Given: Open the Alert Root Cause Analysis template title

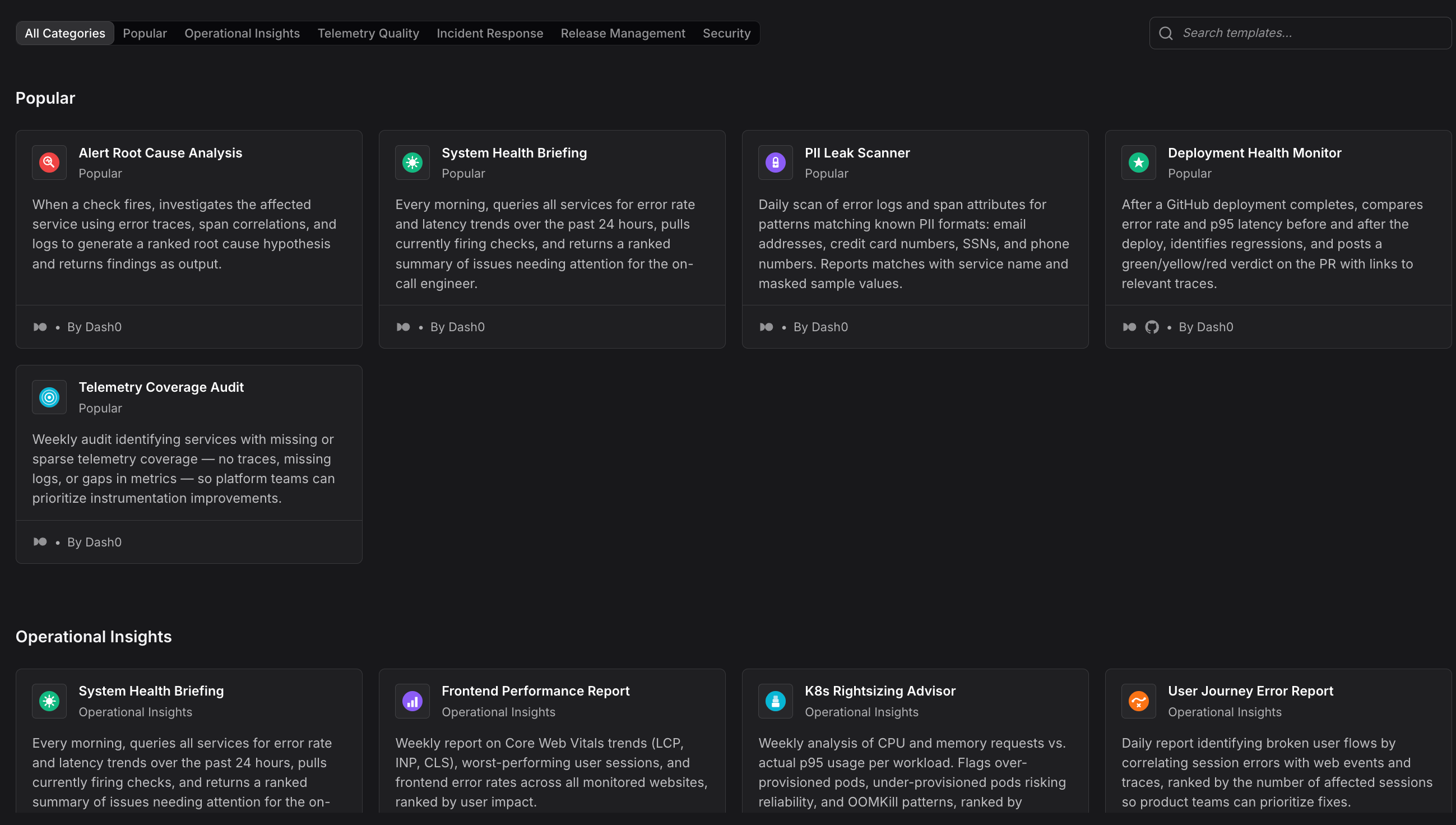Looking at the screenshot, I should 160,153.
